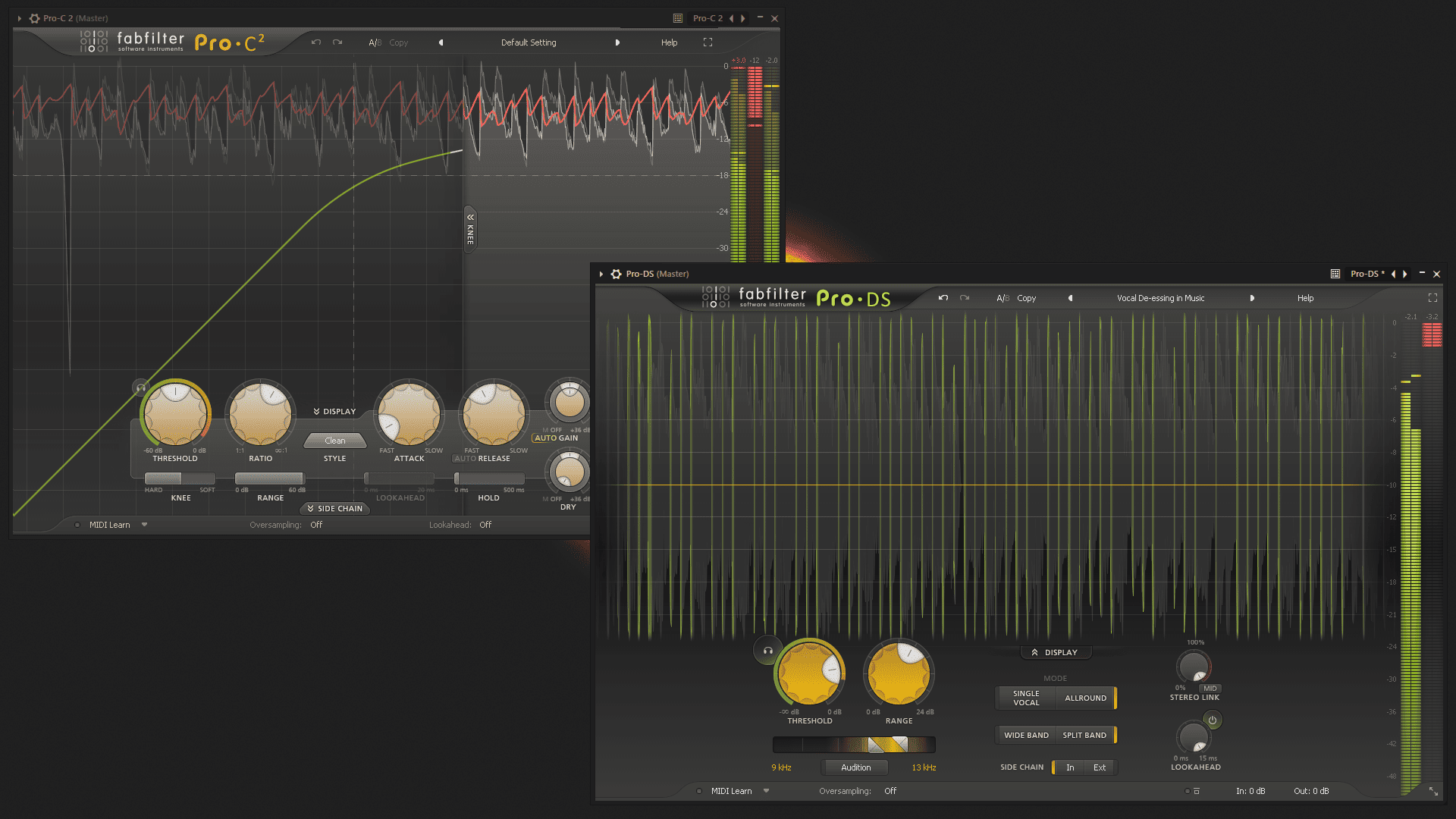Click headphone audition icon near Pro-DS threshold
This screenshot has width=1456, height=819.
click(x=767, y=651)
